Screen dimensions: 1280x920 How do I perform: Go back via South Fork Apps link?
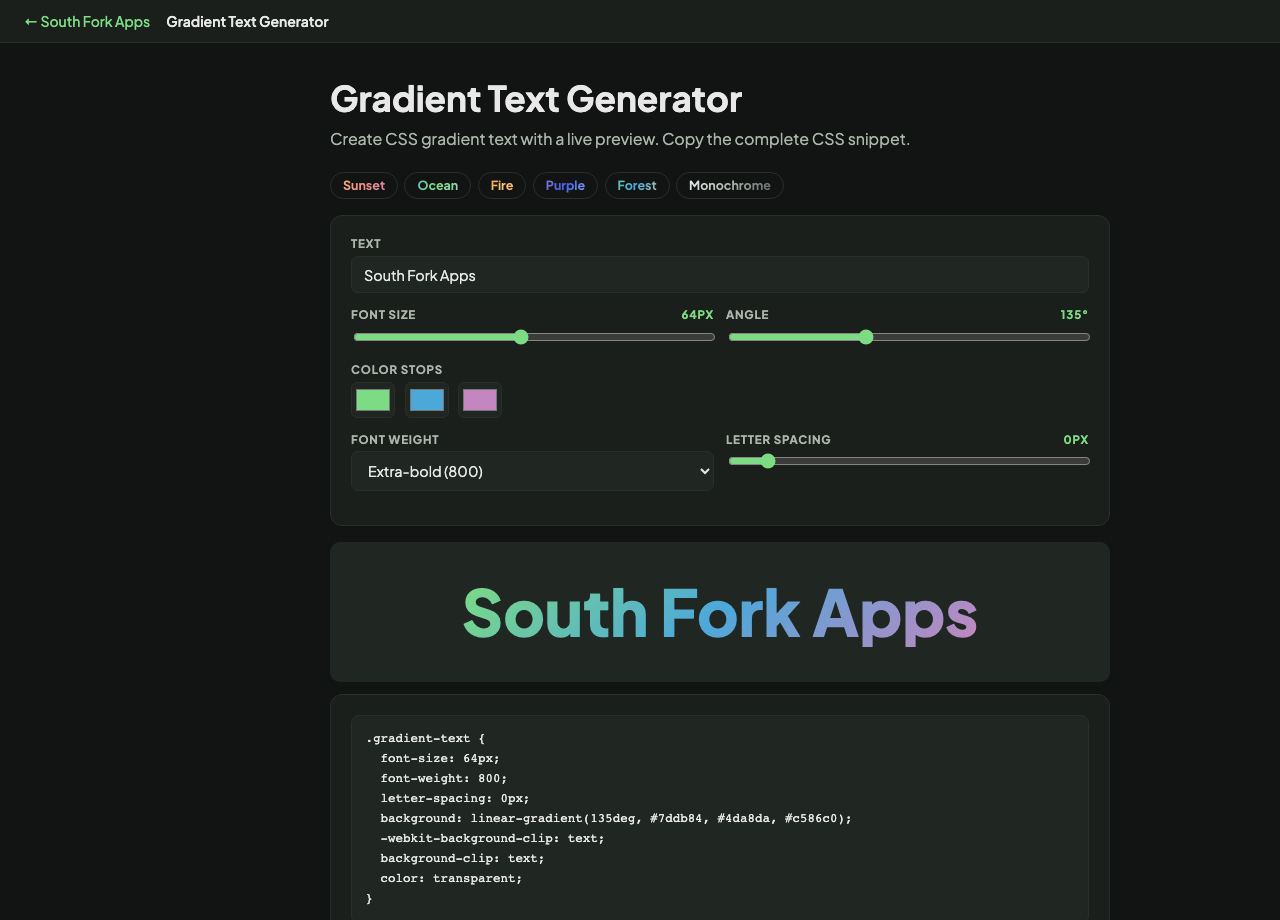87,21
